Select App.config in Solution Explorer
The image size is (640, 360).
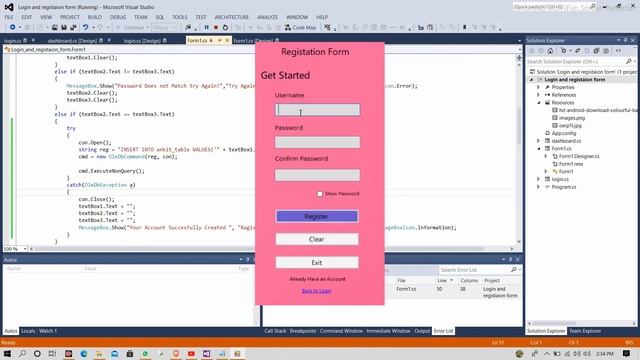[564, 133]
